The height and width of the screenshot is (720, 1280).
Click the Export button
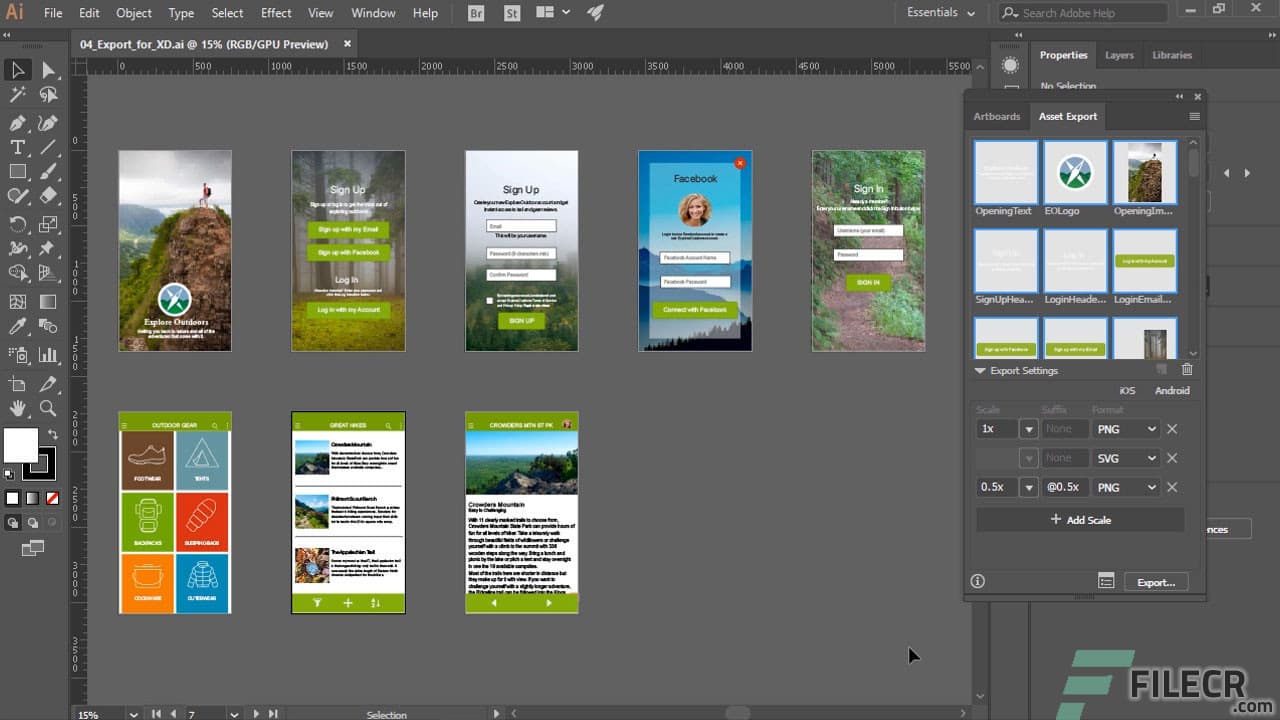(x=1156, y=581)
